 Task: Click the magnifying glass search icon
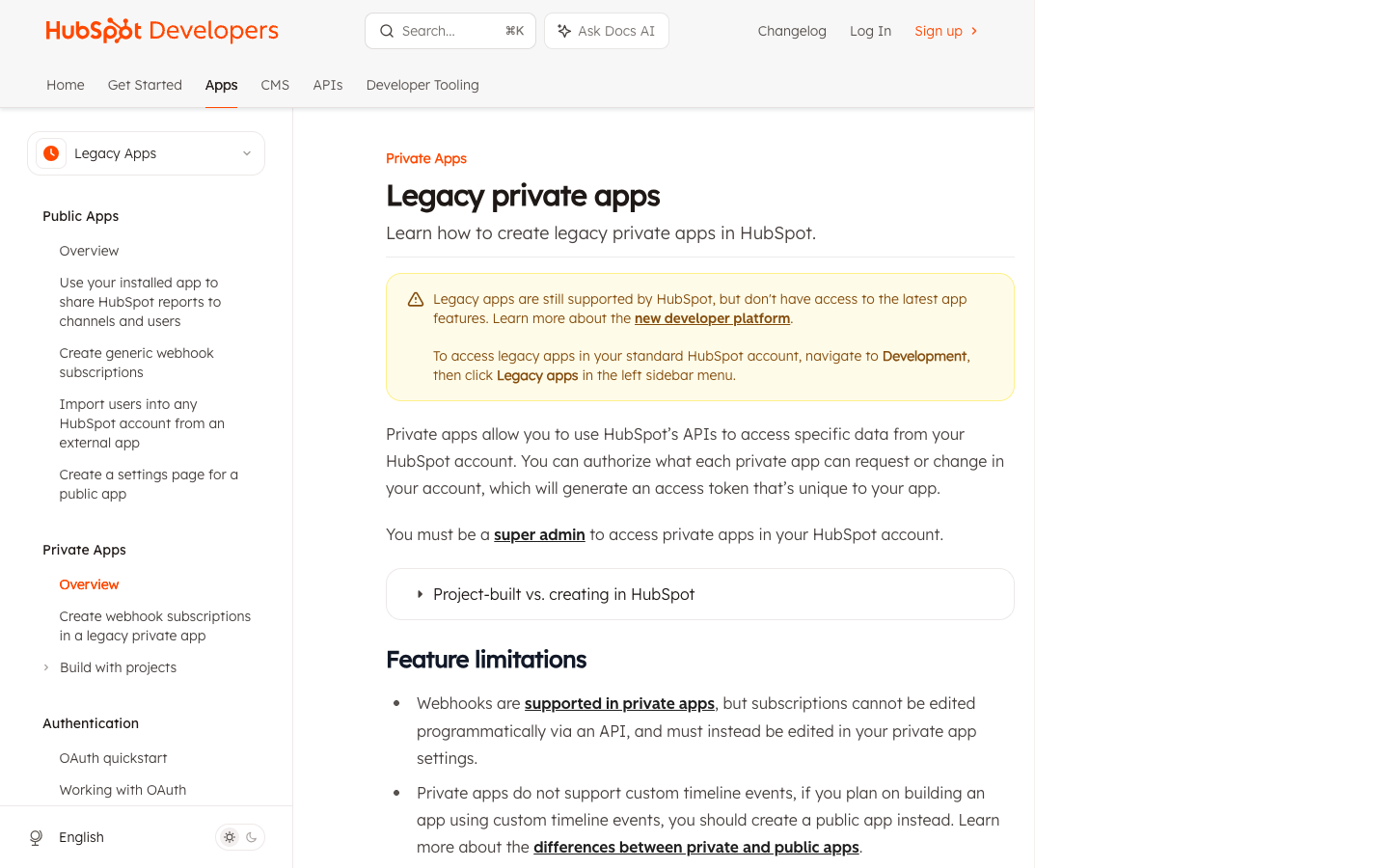pos(387,30)
